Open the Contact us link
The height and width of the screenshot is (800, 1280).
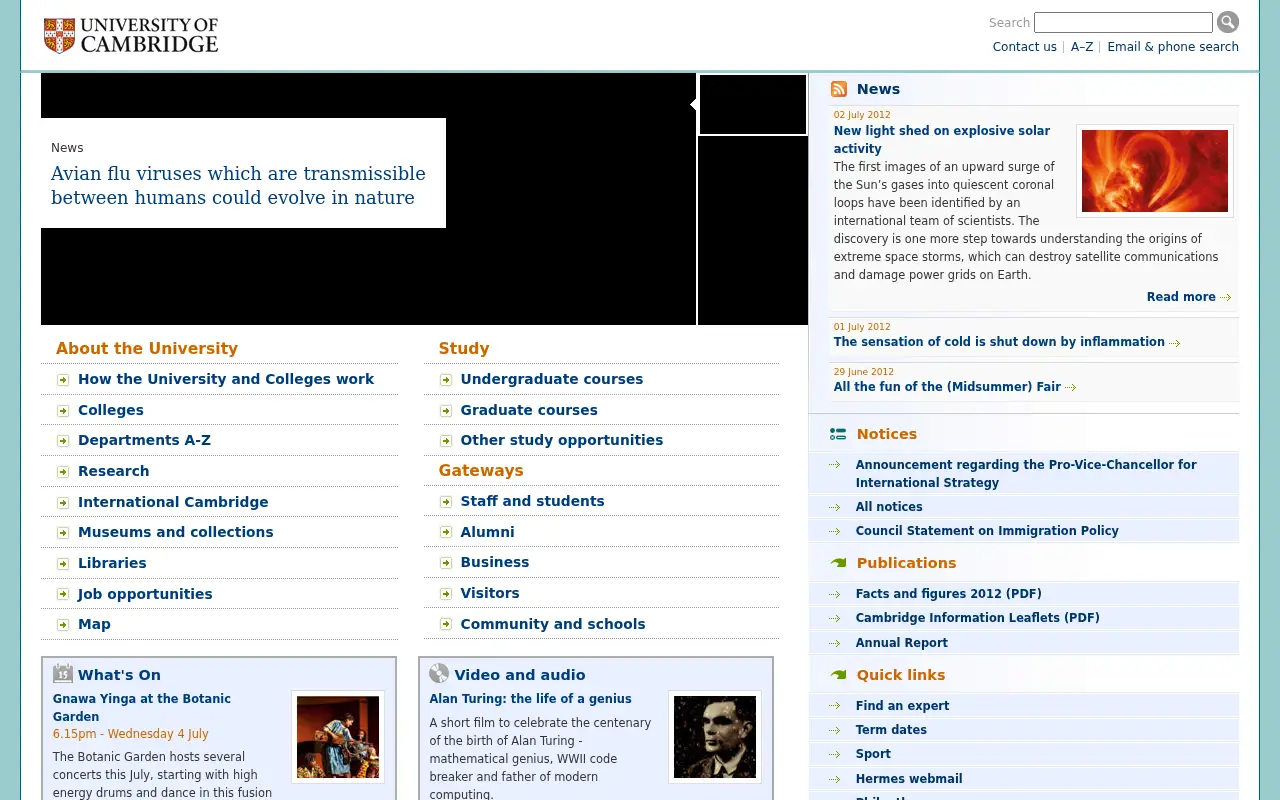pyautogui.click(x=1024, y=47)
